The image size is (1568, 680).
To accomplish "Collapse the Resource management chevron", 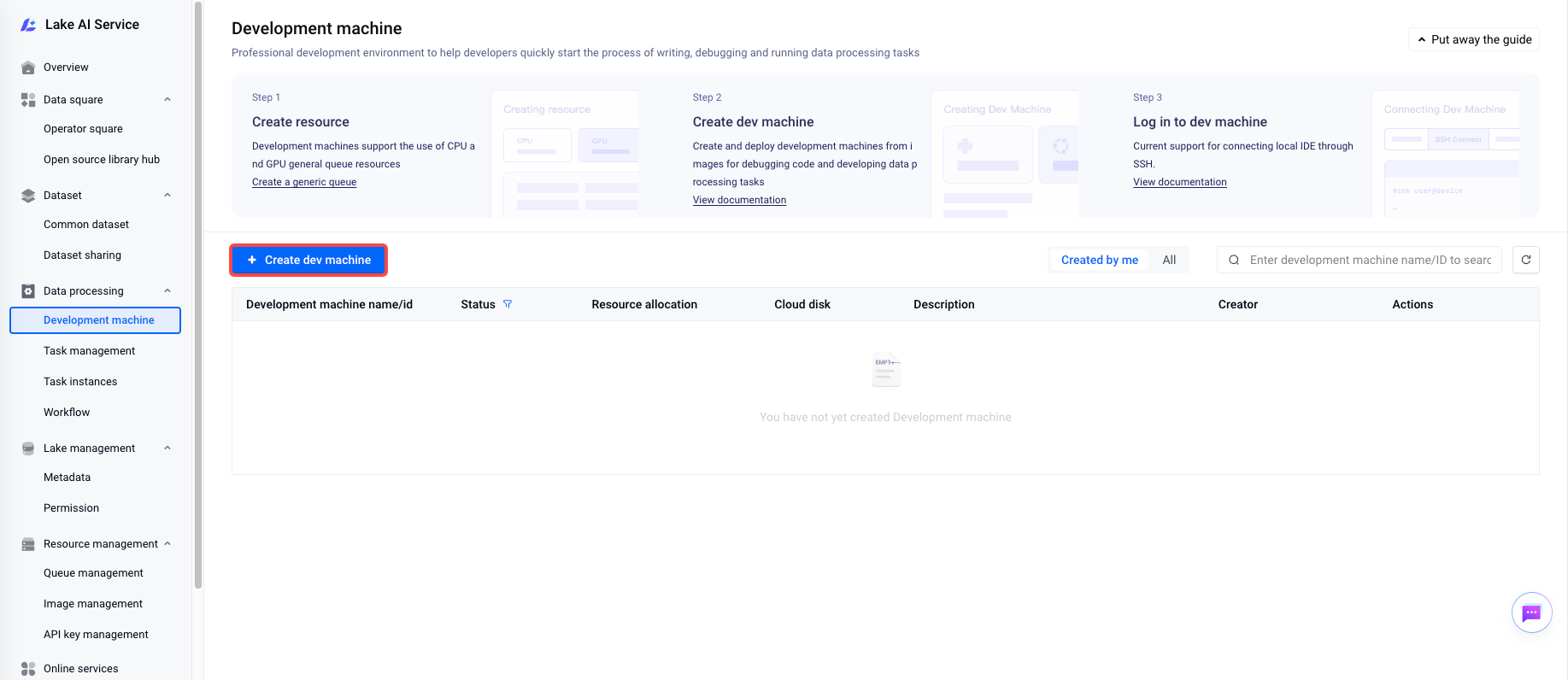I will (x=167, y=544).
